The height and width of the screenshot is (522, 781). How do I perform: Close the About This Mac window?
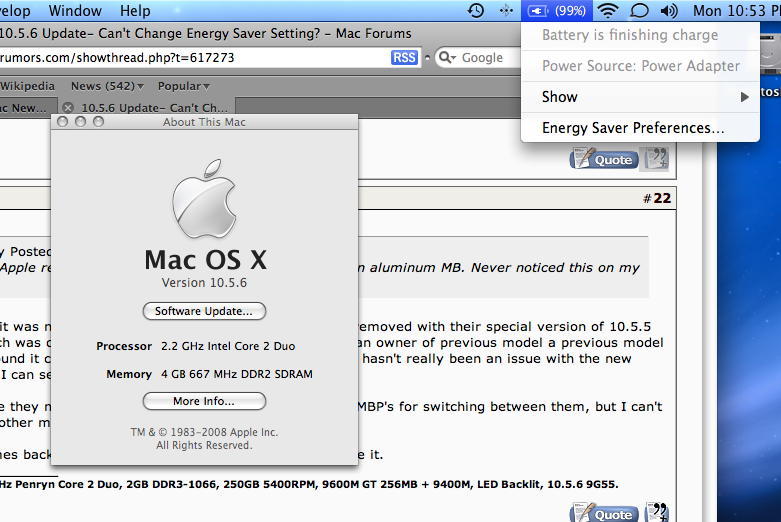pyautogui.click(x=62, y=122)
